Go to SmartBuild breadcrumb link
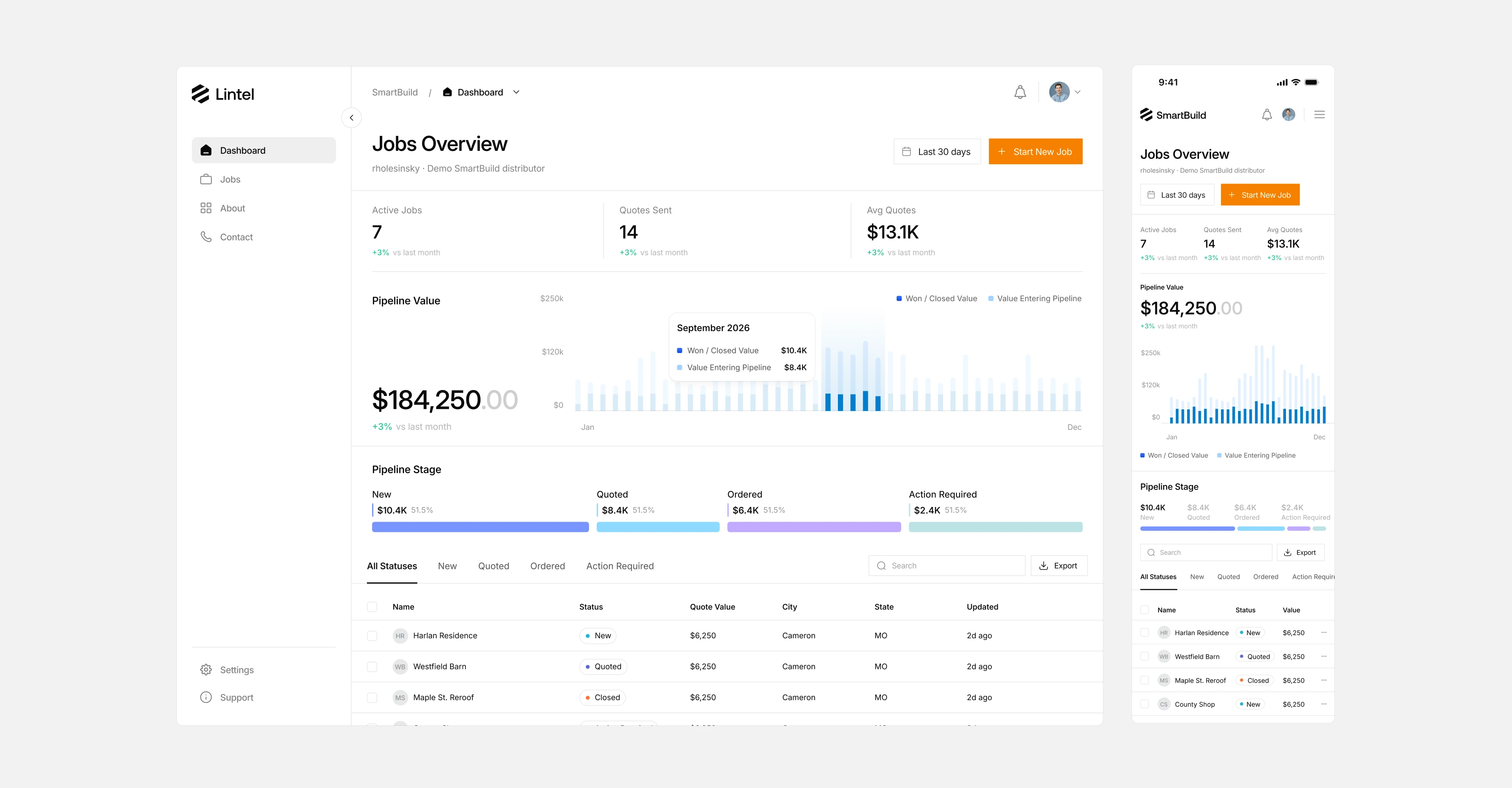This screenshot has width=1512, height=788. click(395, 92)
